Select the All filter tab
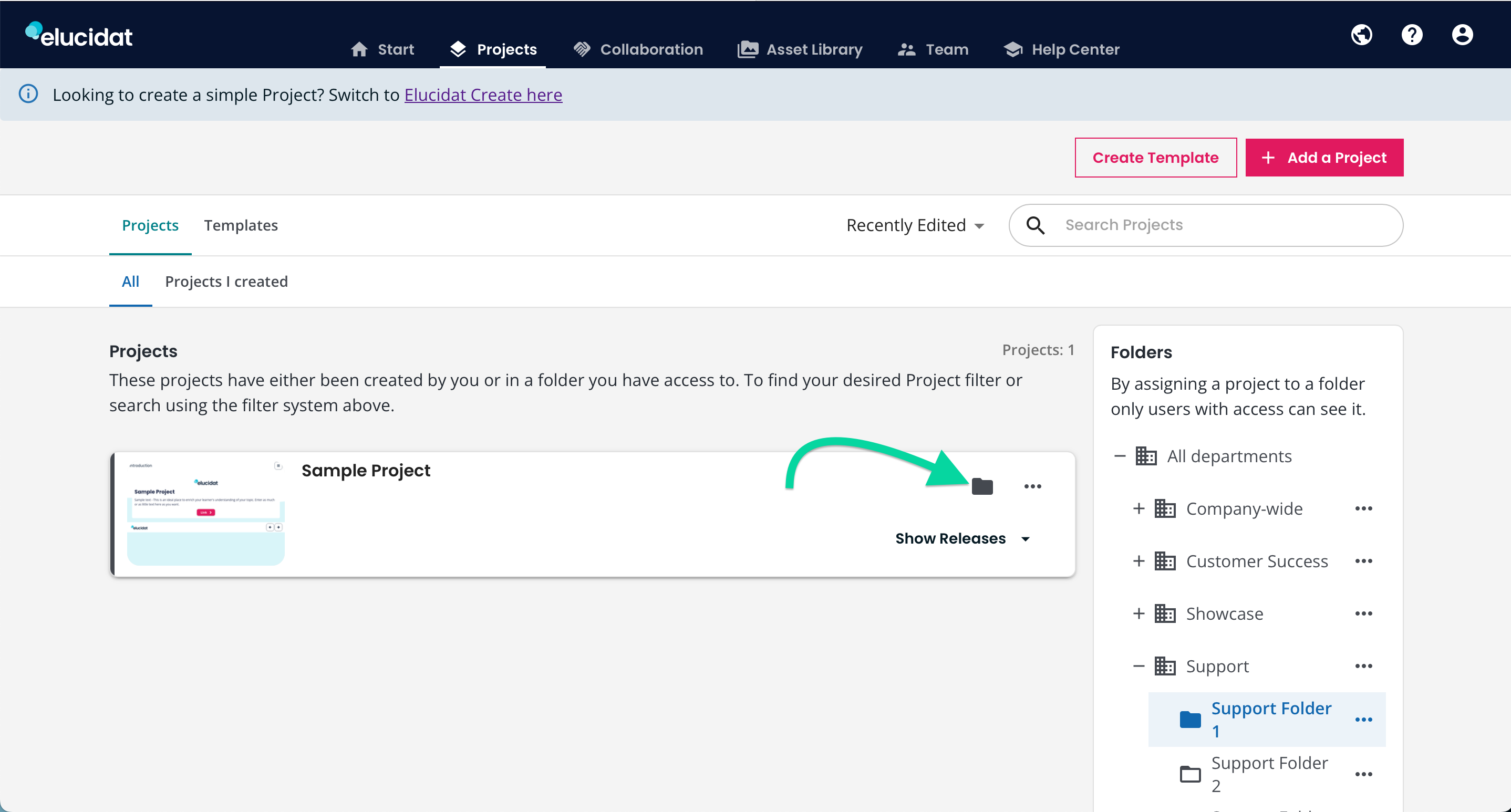Screen dimensions: 1511x812 tap(130, 282)
